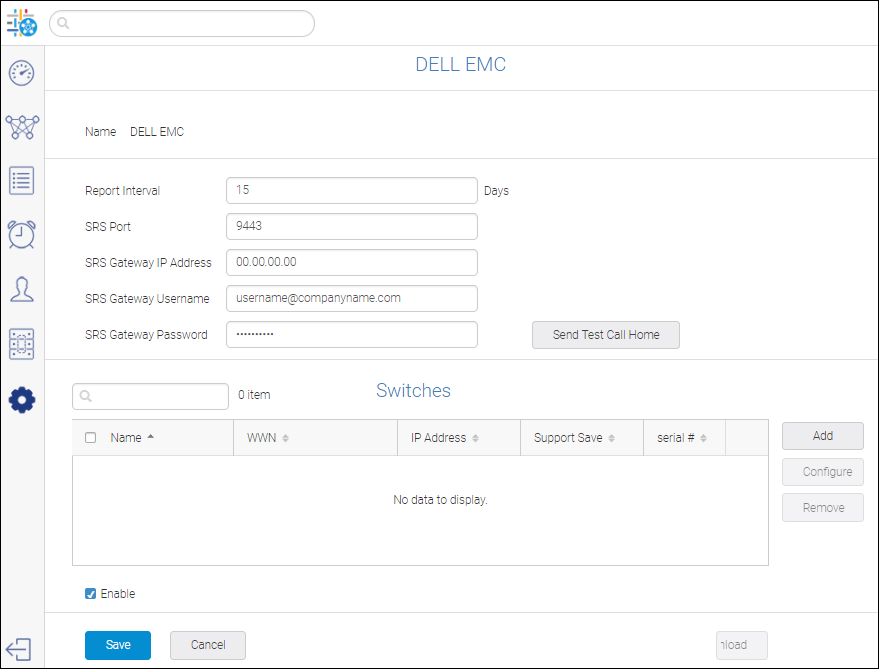Click the logout arrow icon
This screenshot has height=669, width=879.
(18, 649)
